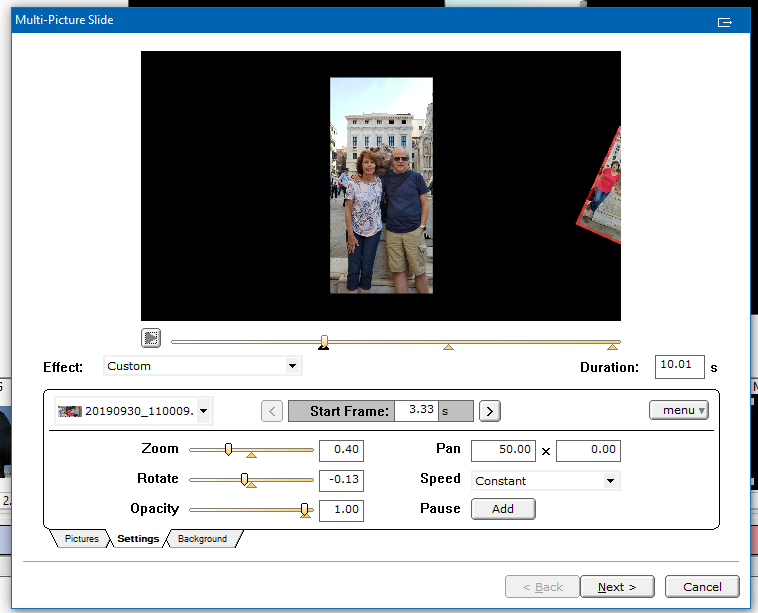The width and height of the screenshot is (758, 613).
Task: Switch to the Background tab
Action: pyautogui.click(x=202, y=539)
